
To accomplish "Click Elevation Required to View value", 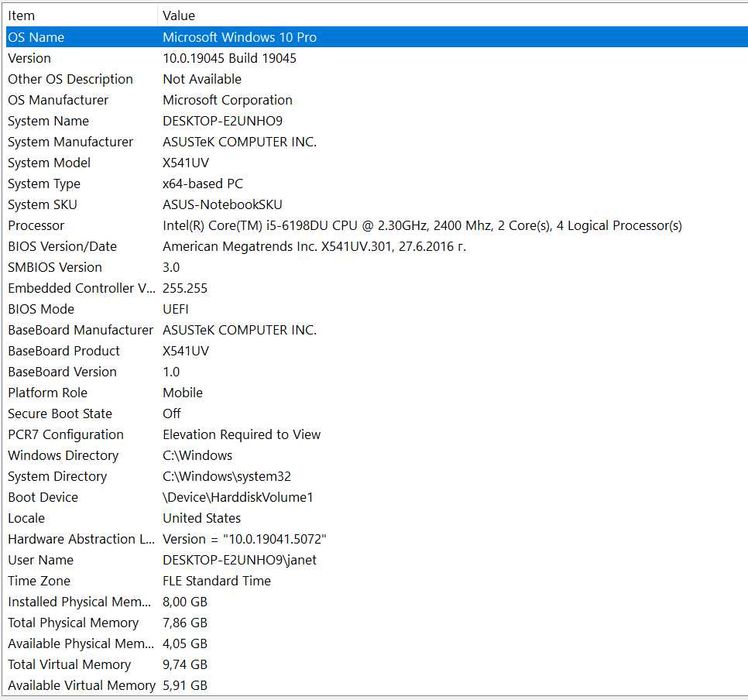I will point(241,435).
